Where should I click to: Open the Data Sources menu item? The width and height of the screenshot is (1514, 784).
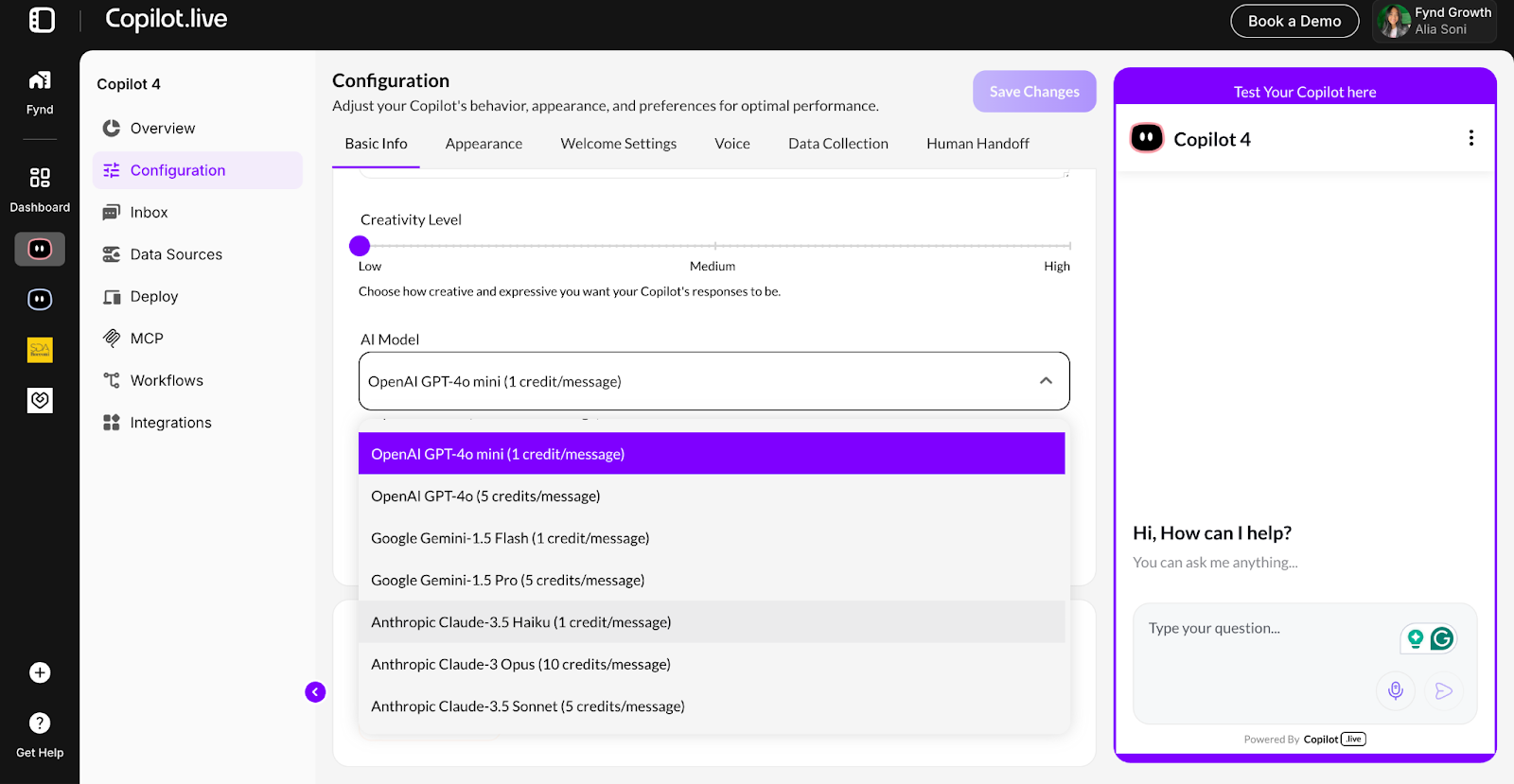[x=198, y=254]
